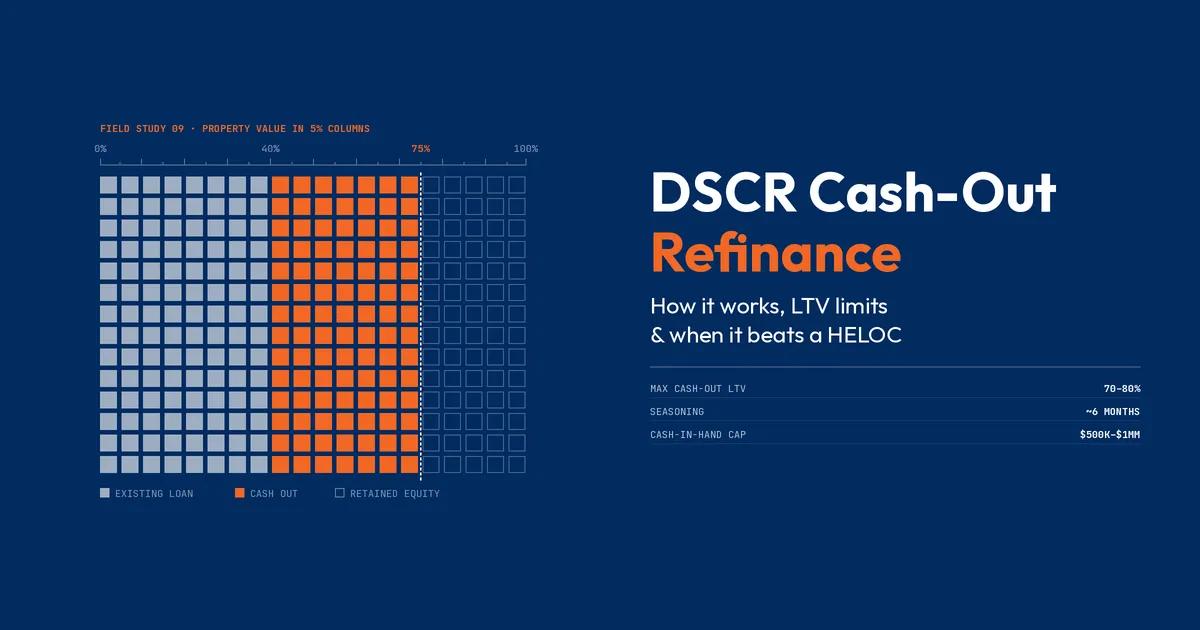Click the "How it works, LTV limits" line
This screenshot has height=630, width=1200.
coord(769,305)
